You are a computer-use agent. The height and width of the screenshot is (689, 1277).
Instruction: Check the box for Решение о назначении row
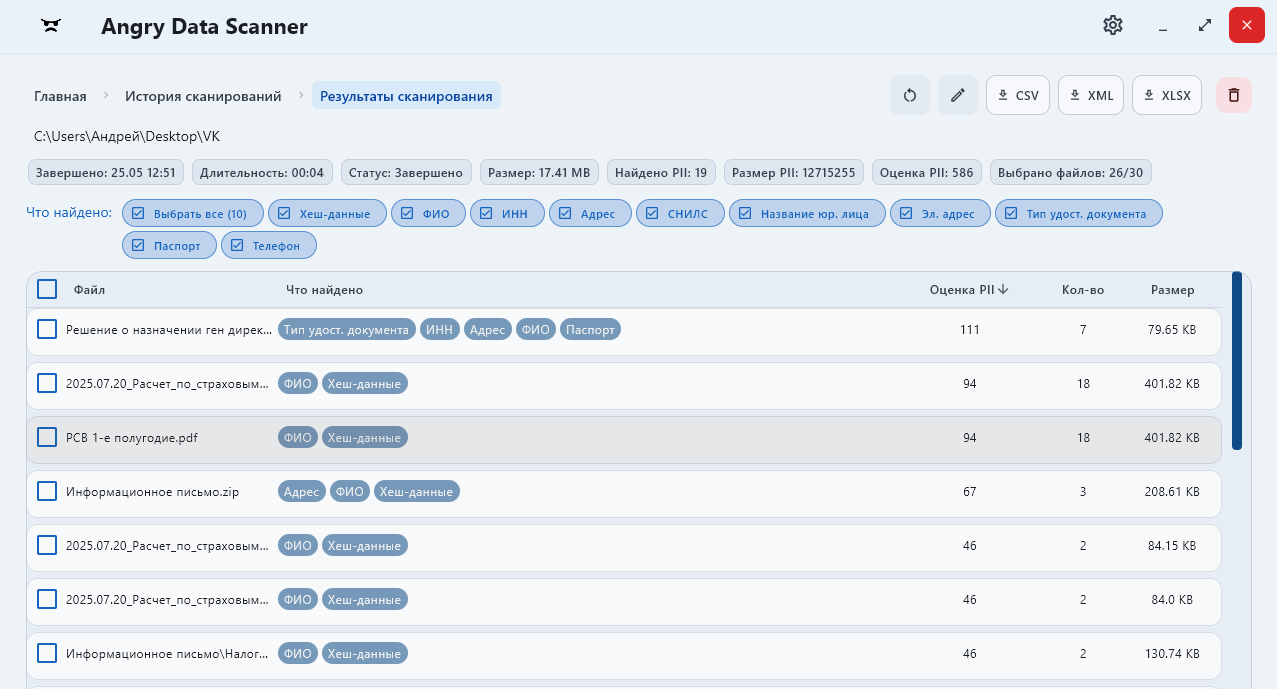coord(47,329)
